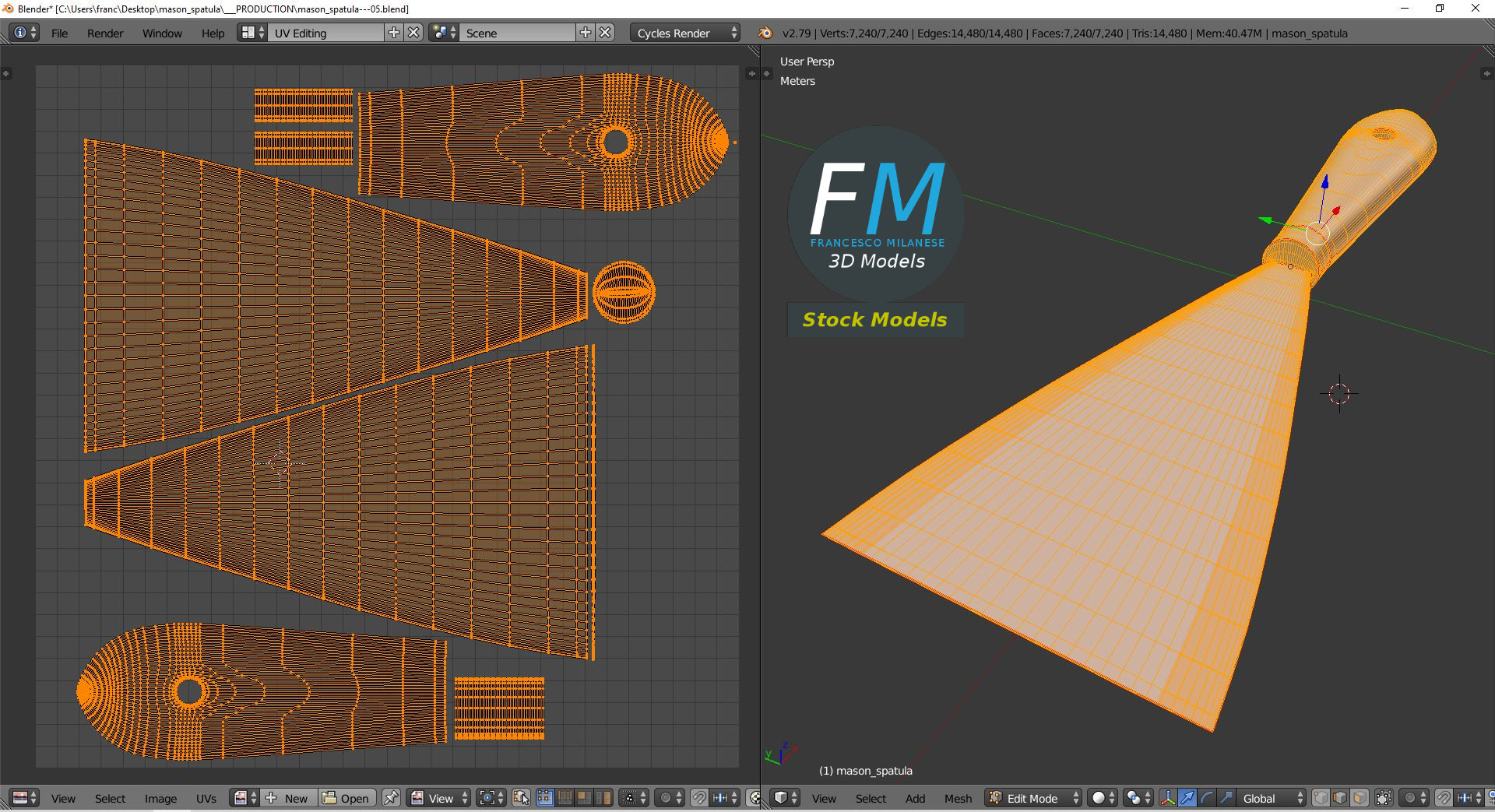Toggle limit selection to visible
Screen dimensions: 1495x812
1384,798
